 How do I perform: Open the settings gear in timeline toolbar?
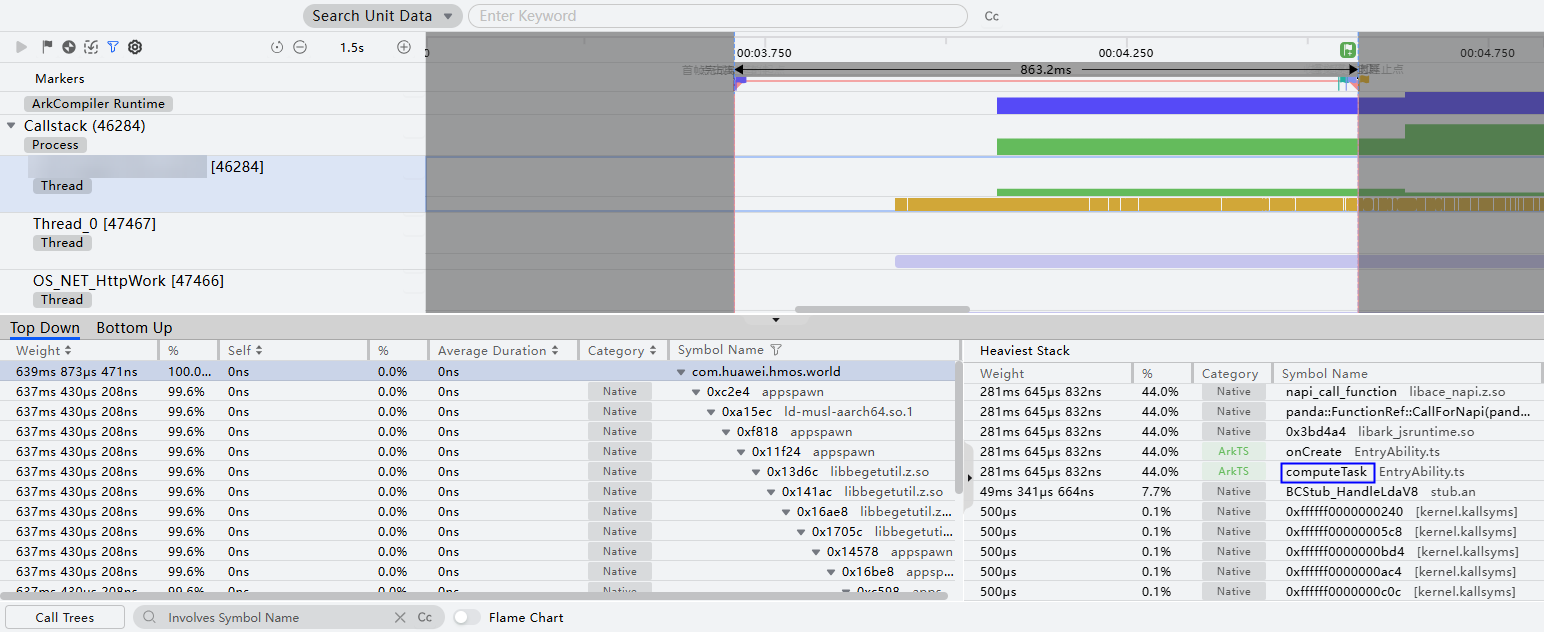coord(135,47)
